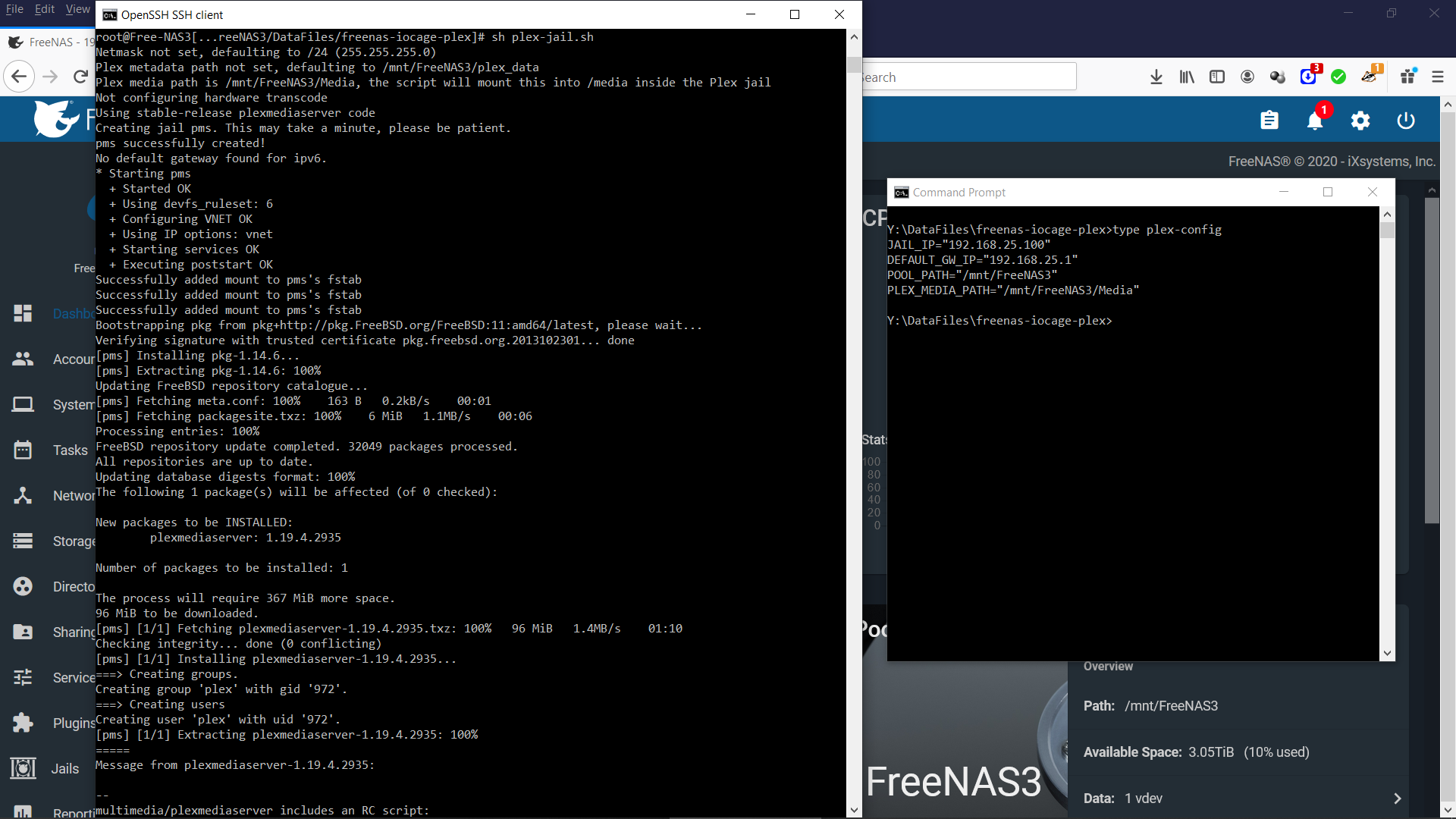Screen dimensions: 1456x819
Task: Open the blue download extension with badge 3
Action: coord(1309,77)
